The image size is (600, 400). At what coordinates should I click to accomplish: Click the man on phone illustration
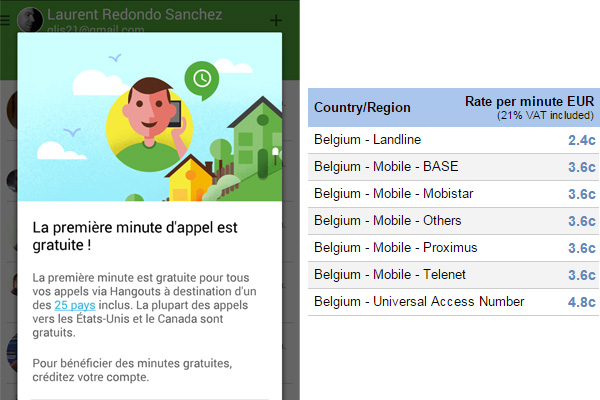pyautogui.click(x=149, y=124)
